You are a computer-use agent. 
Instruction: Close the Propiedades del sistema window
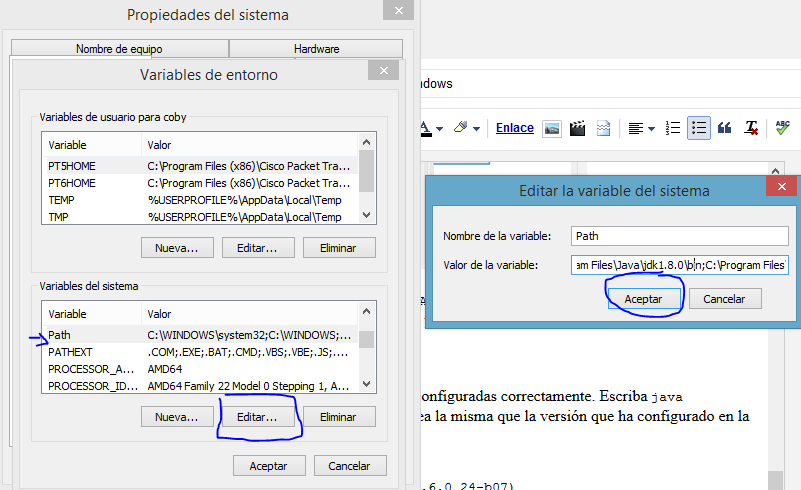pyautogui.click(x=398, y=10)
